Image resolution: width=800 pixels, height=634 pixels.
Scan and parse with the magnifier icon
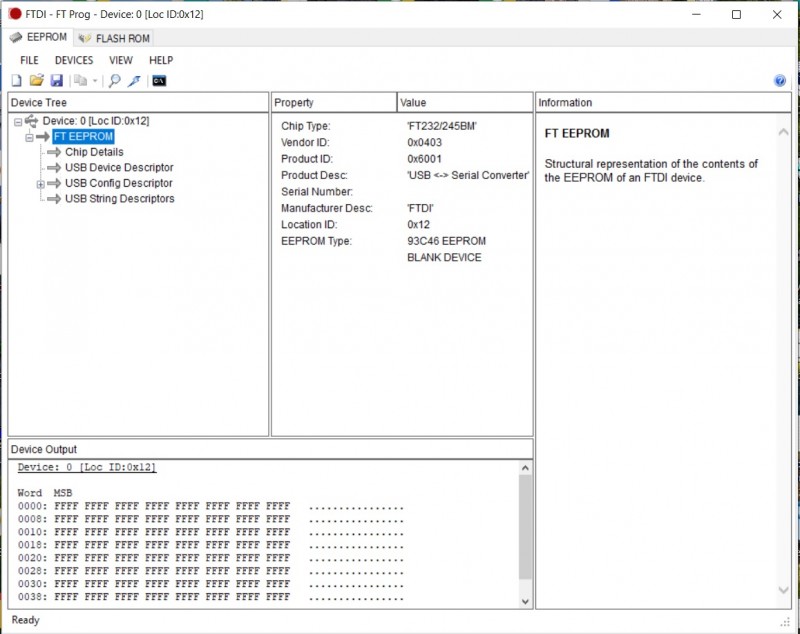pos(115,81)
